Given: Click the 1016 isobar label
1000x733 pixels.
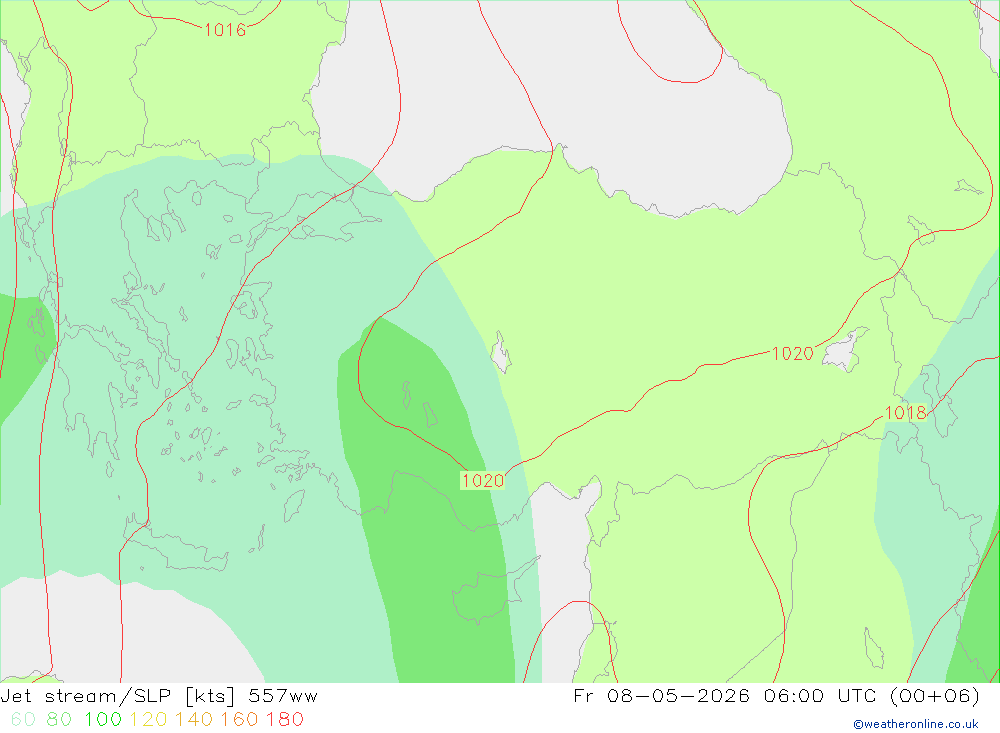Looking at the screenshot, I should click(x=224, y=30).
